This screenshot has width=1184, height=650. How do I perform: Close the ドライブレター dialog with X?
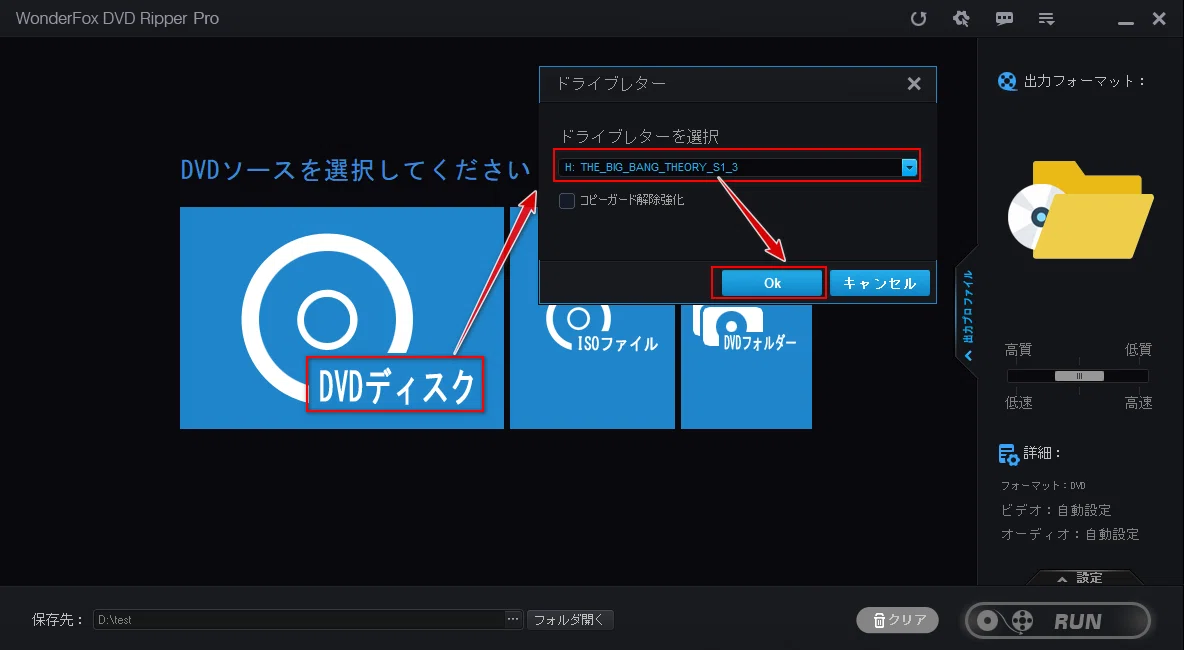click(x=914, y=84)
